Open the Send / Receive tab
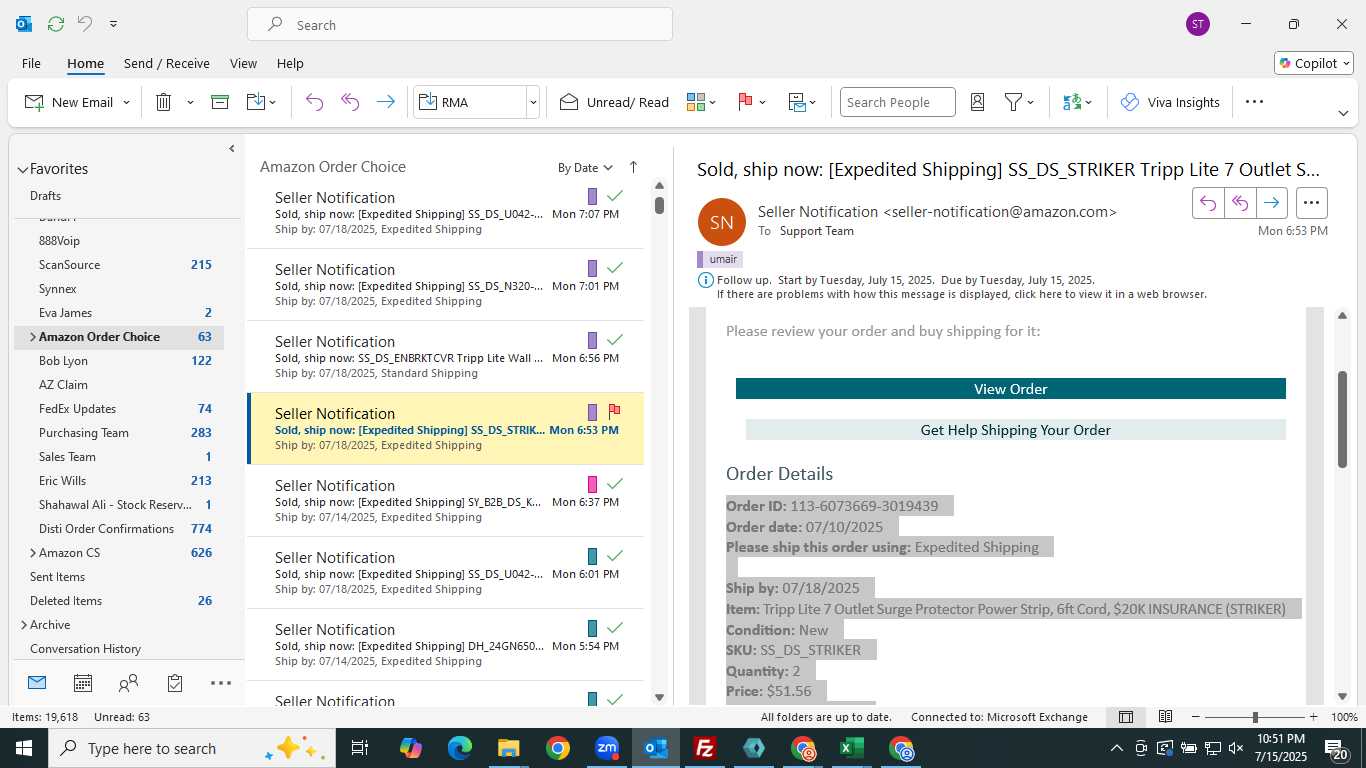 (167, 63)
